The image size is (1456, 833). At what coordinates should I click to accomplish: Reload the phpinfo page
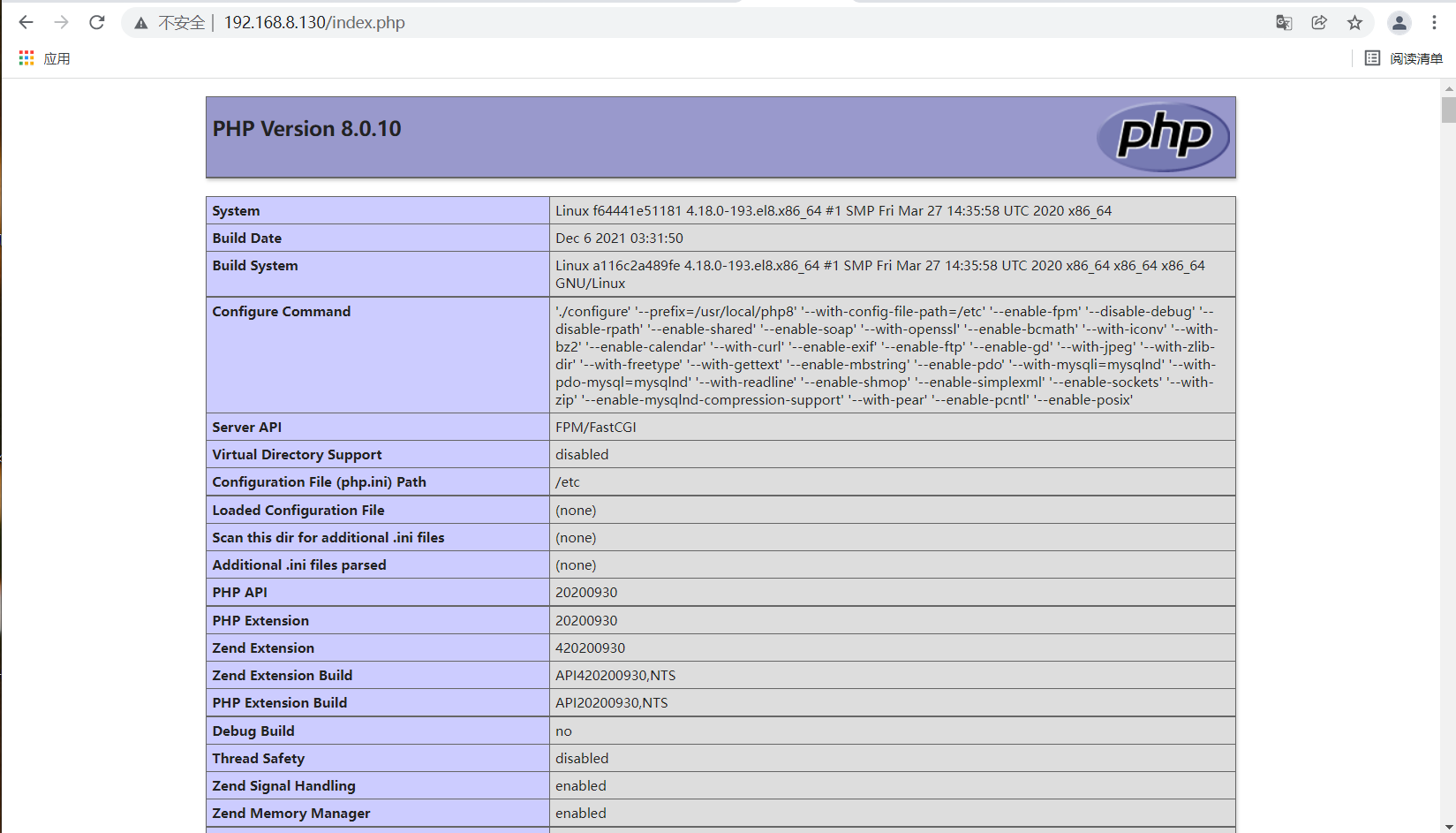point(97,23)
